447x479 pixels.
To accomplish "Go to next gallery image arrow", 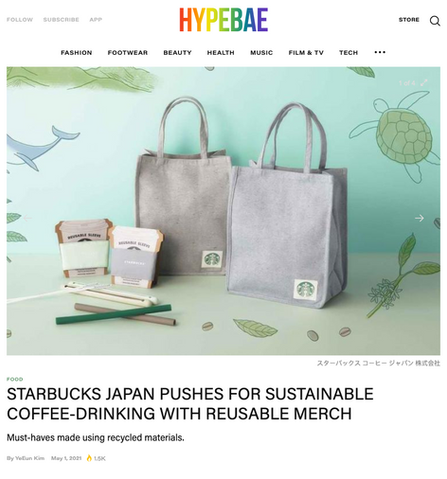I will pos(419,218).
